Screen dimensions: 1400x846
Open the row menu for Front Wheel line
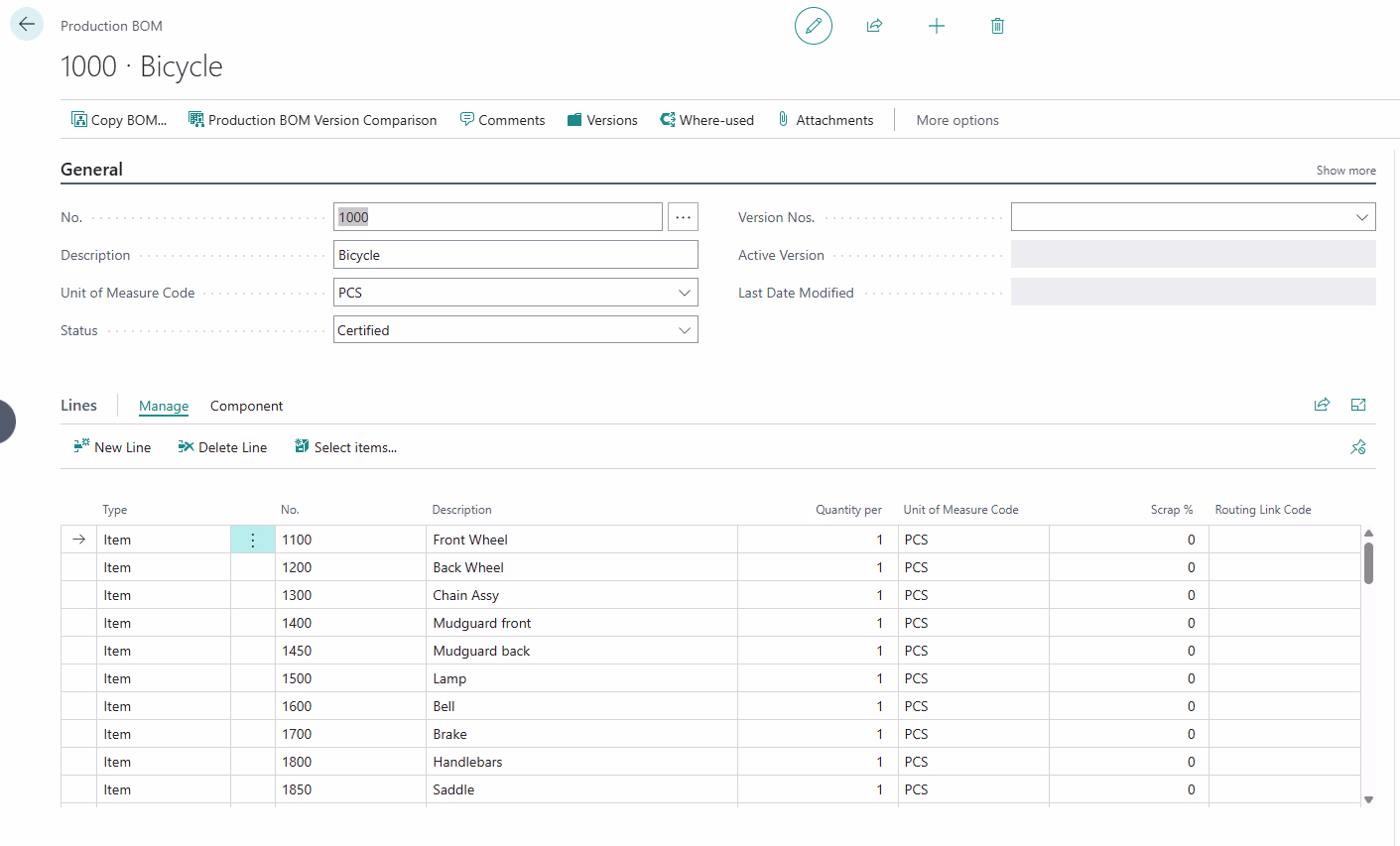click(253, 540)
